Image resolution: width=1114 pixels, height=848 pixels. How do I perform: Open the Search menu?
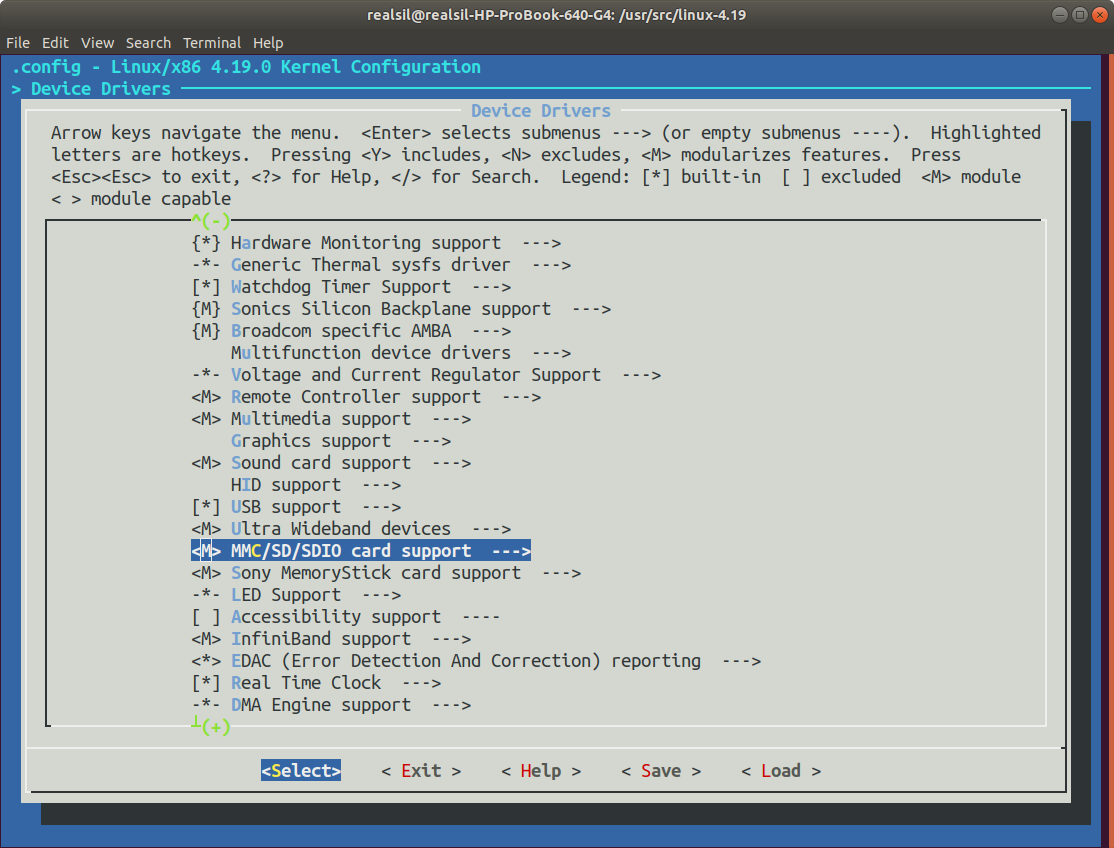click(148, 43)
